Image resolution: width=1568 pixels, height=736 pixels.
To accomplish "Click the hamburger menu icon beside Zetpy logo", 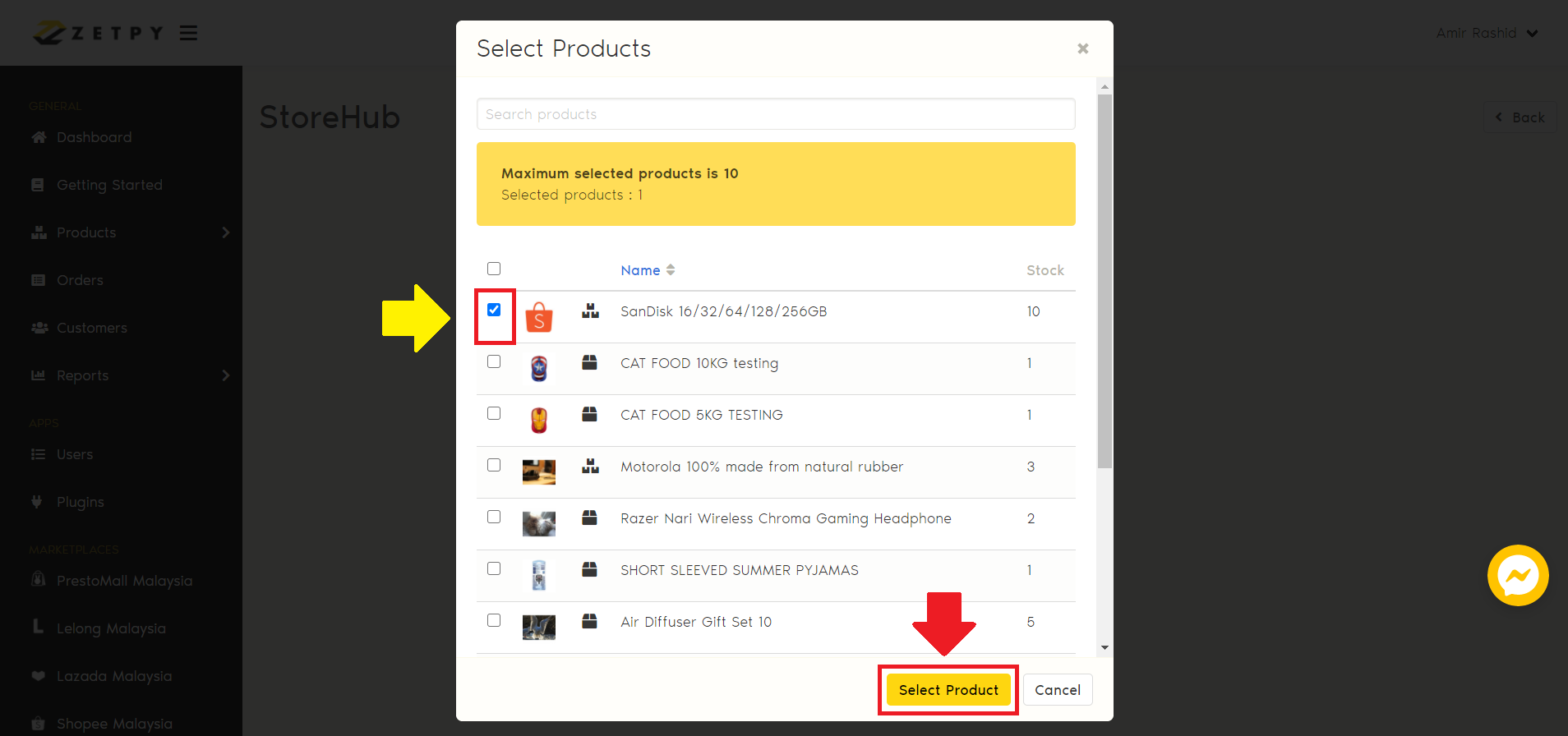I will (188, 33).
